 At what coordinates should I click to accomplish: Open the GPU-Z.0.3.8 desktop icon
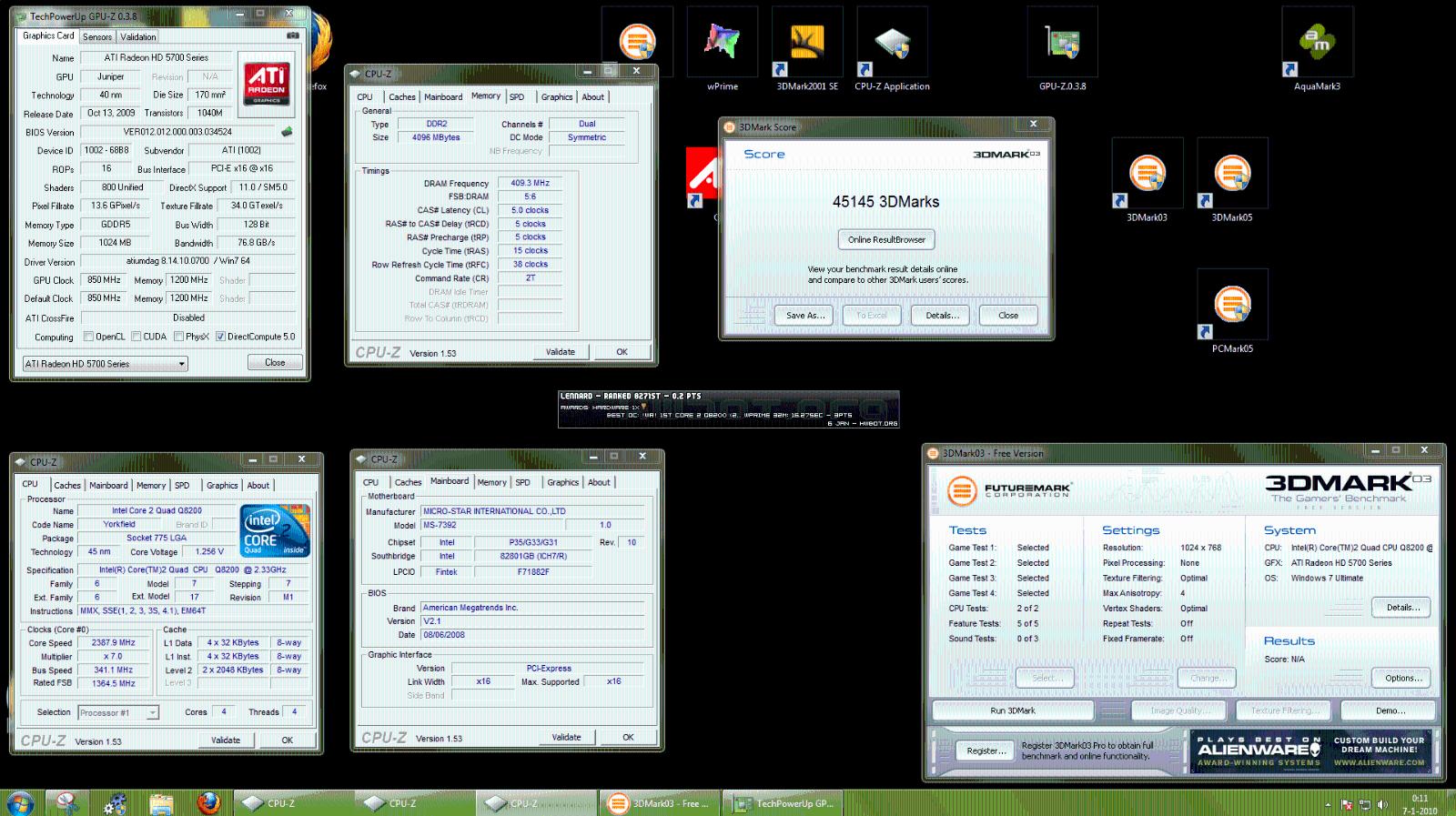click(x=1062, y=50)
